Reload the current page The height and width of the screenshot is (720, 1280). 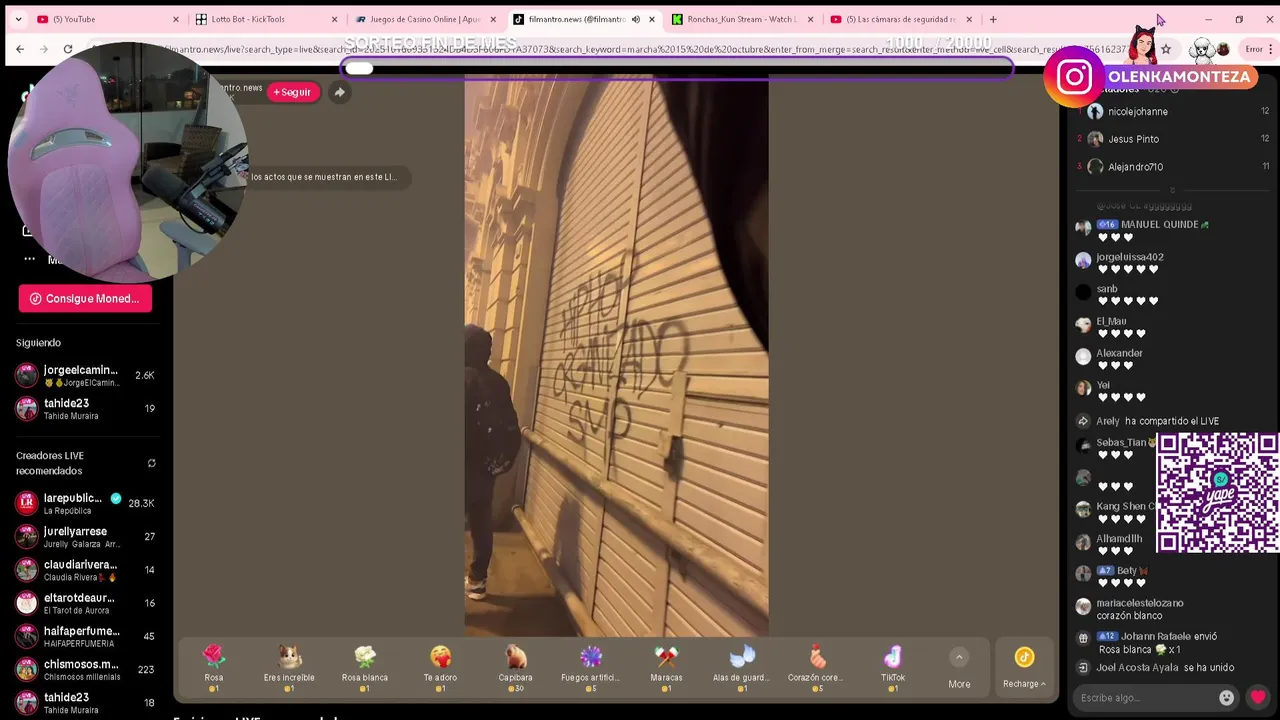pyautogui.click(x=68, y=49)
